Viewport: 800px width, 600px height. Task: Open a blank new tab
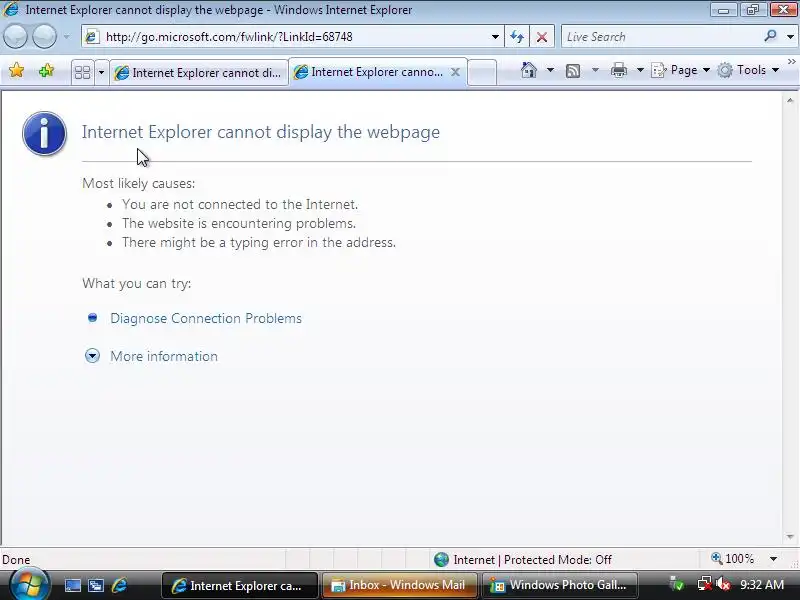pyautogui.click(x=482, y=72)
